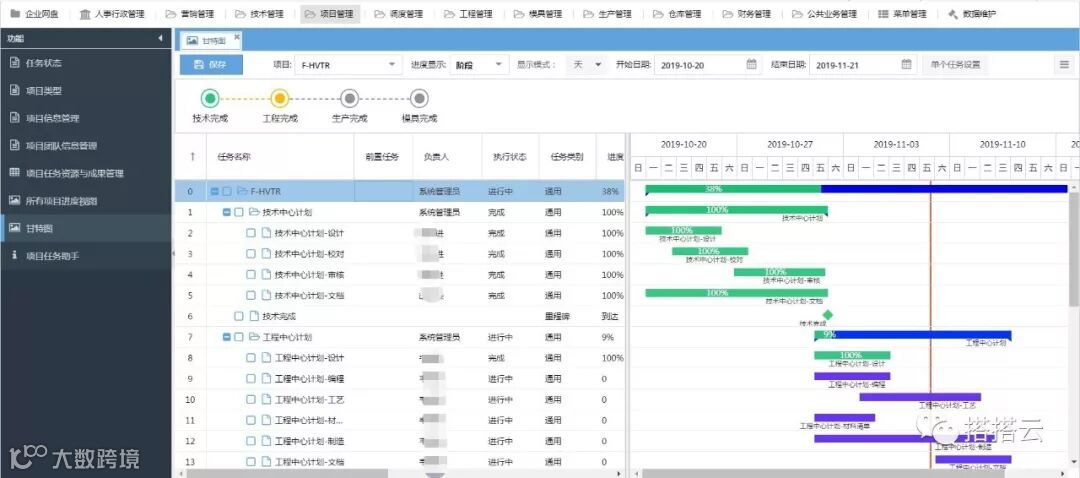Image resolution: width=1080 pixels, height=478 pixels.
Task: Open the 仓库管理 menu
Action: coord(676,14)
